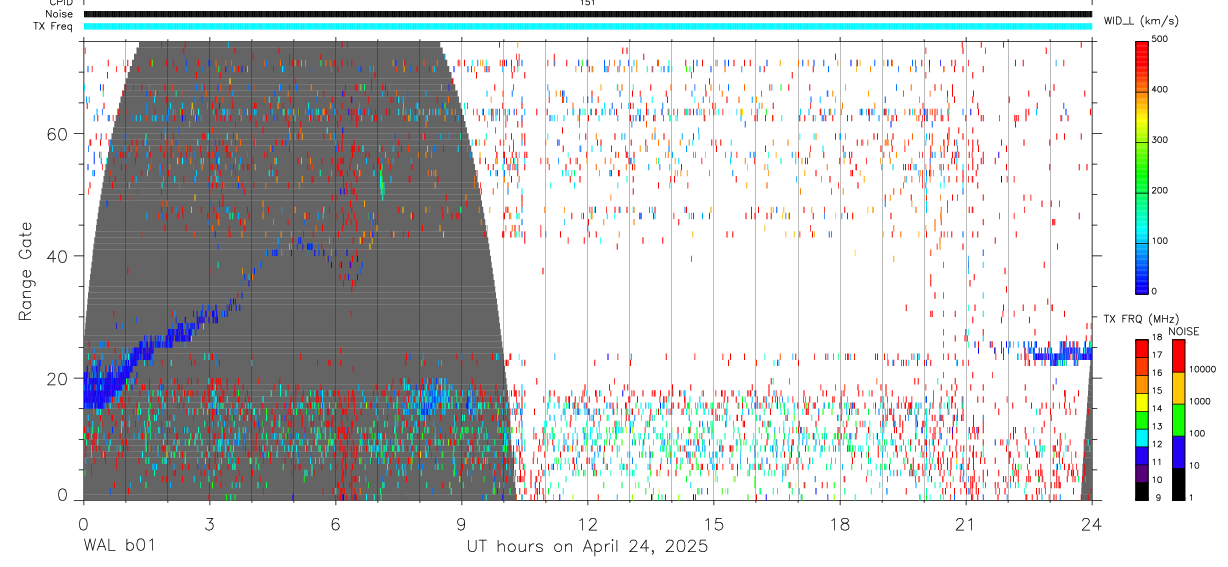Click the 60 tick label on the Range Gate axis

point(58,134)
